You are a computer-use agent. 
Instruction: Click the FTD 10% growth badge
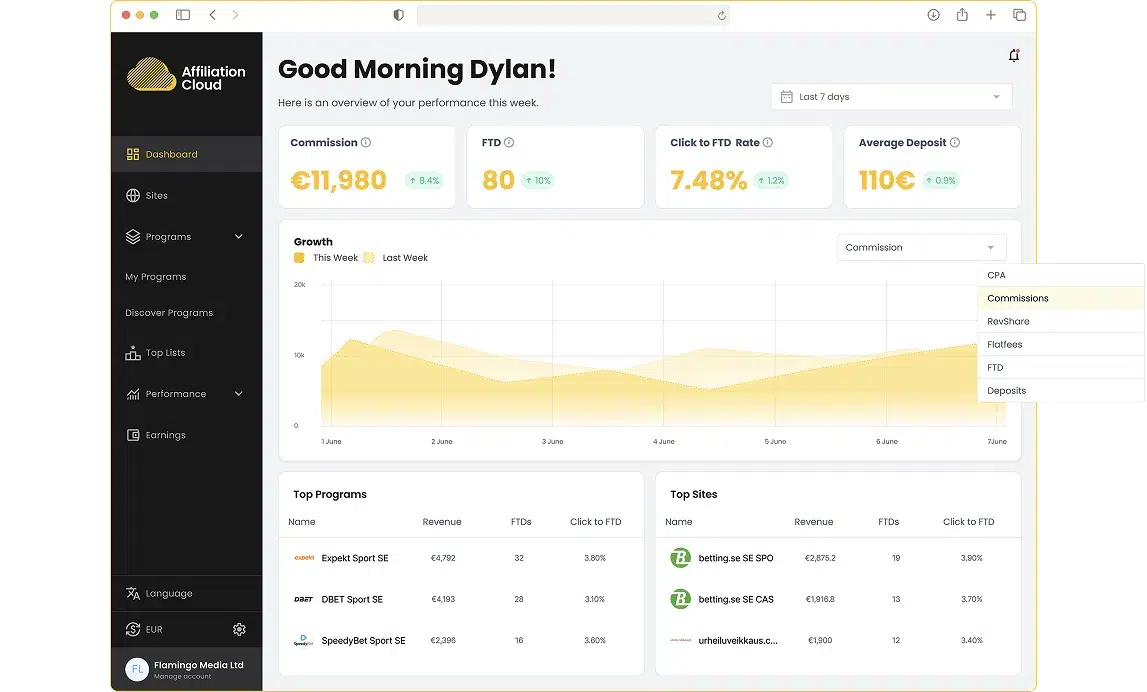point(538,181)
